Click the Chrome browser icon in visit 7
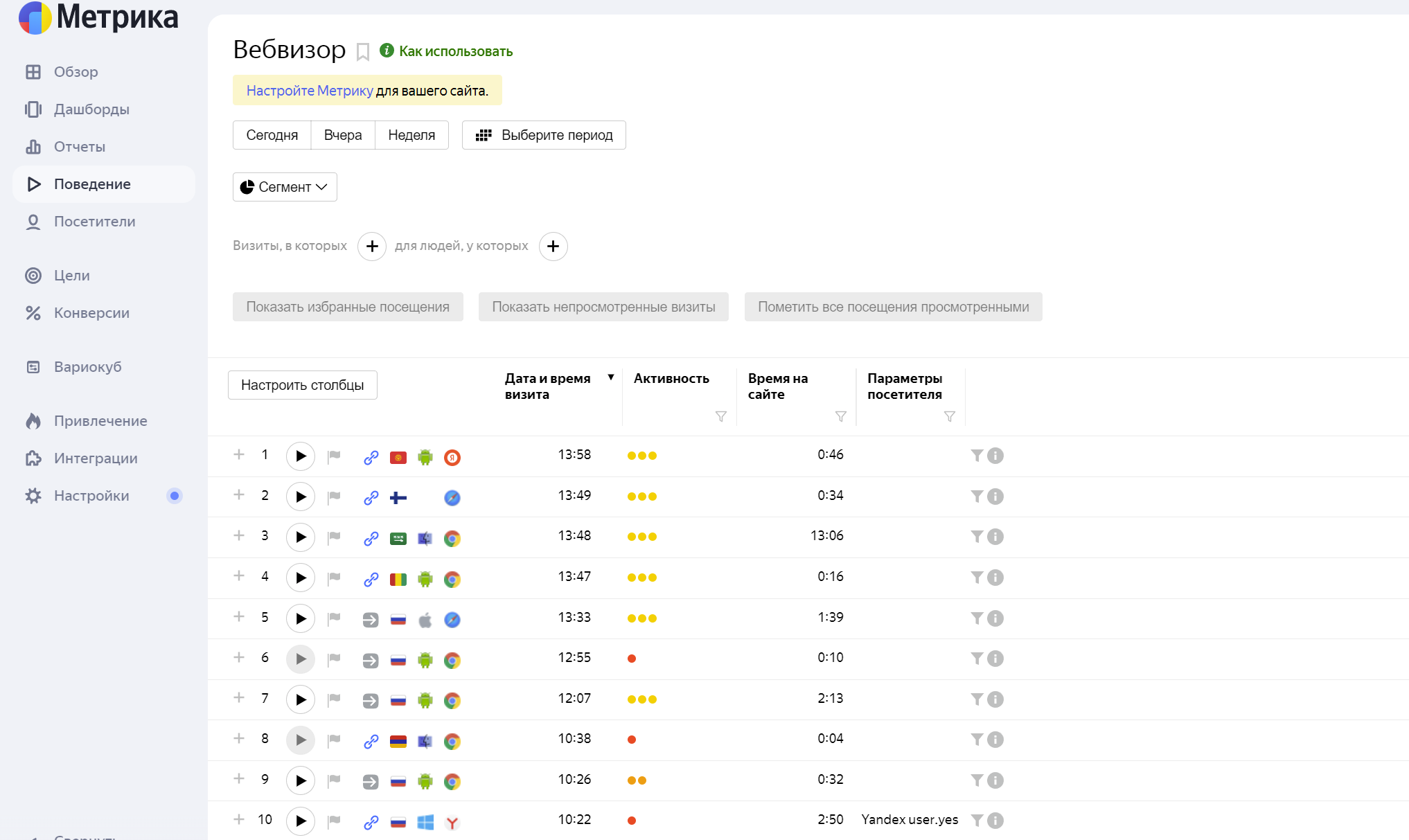This screenshot has height=840, width=1409. [452, 700]
